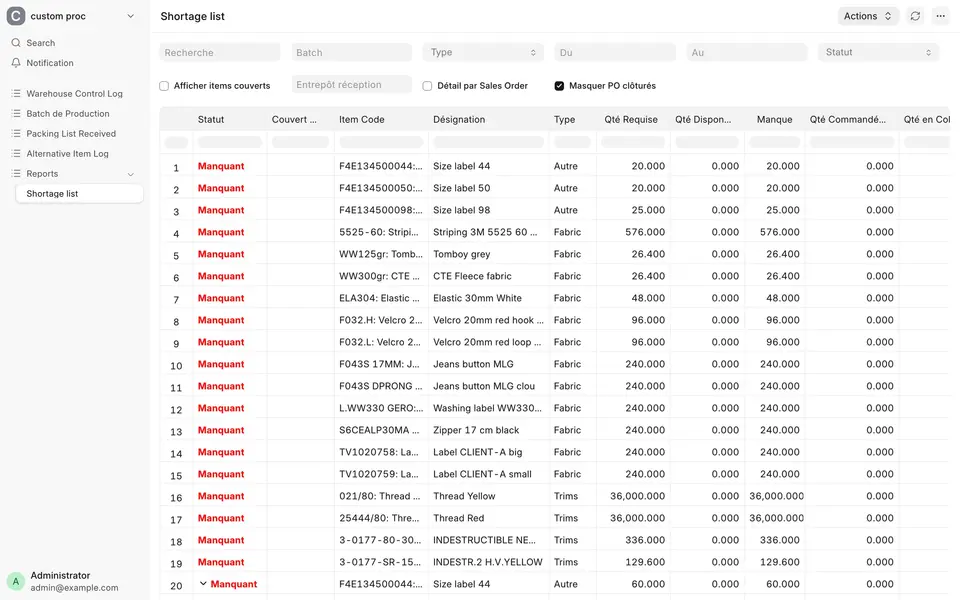The height and width of the screenshot is (600, 960).
Task: Click the Recherche search field
Action: point(220,53)
